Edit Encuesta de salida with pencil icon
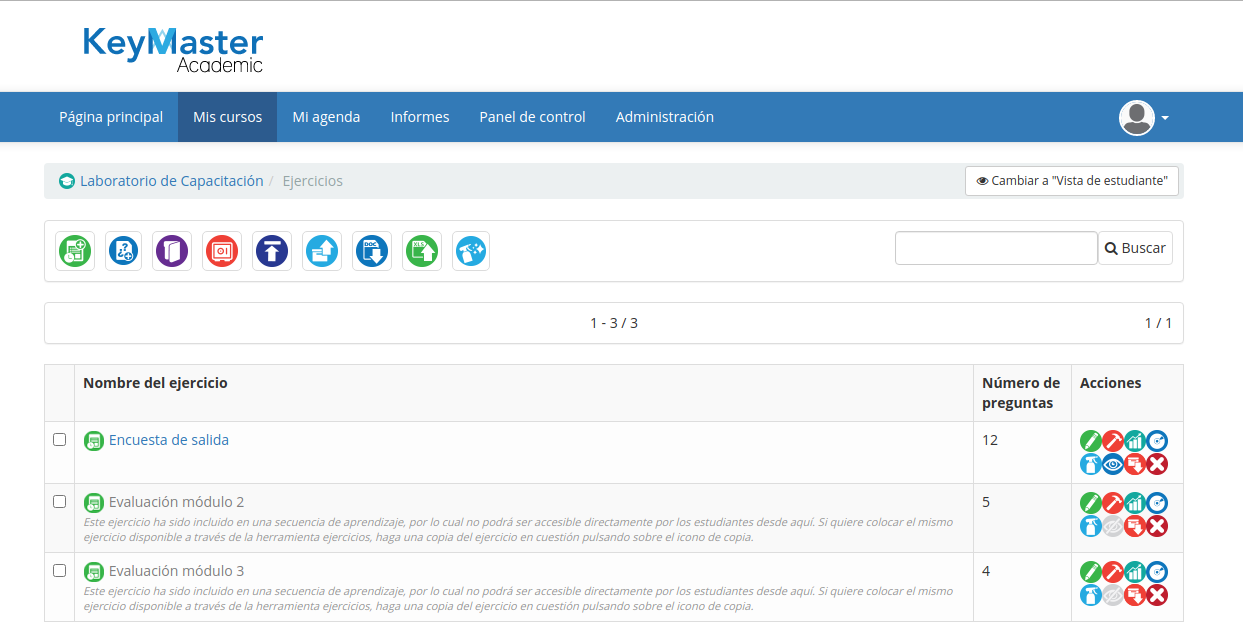1243x637 pixels. click(x=1091, y=441)
